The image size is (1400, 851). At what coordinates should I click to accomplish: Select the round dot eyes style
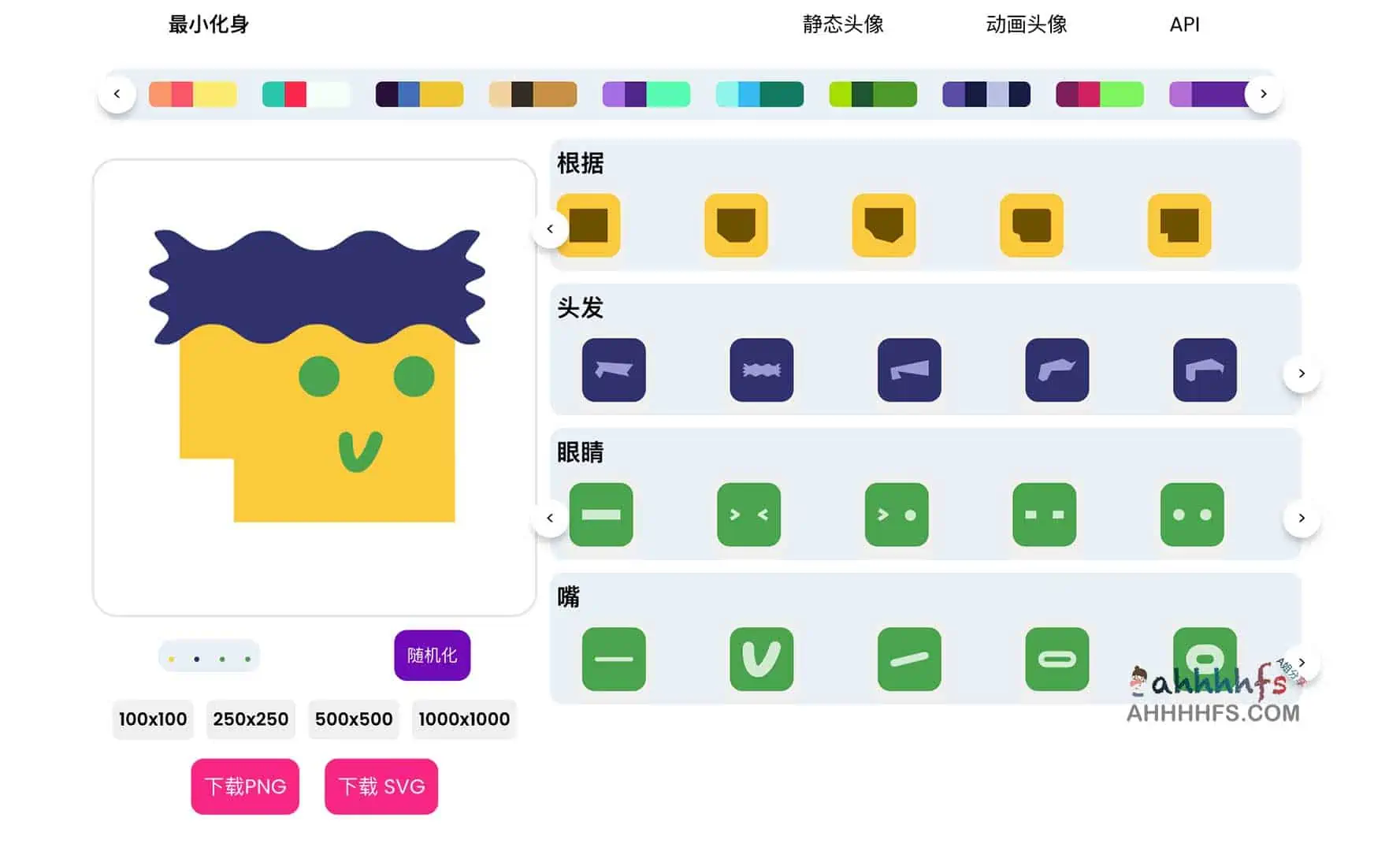pos(1193,516)
